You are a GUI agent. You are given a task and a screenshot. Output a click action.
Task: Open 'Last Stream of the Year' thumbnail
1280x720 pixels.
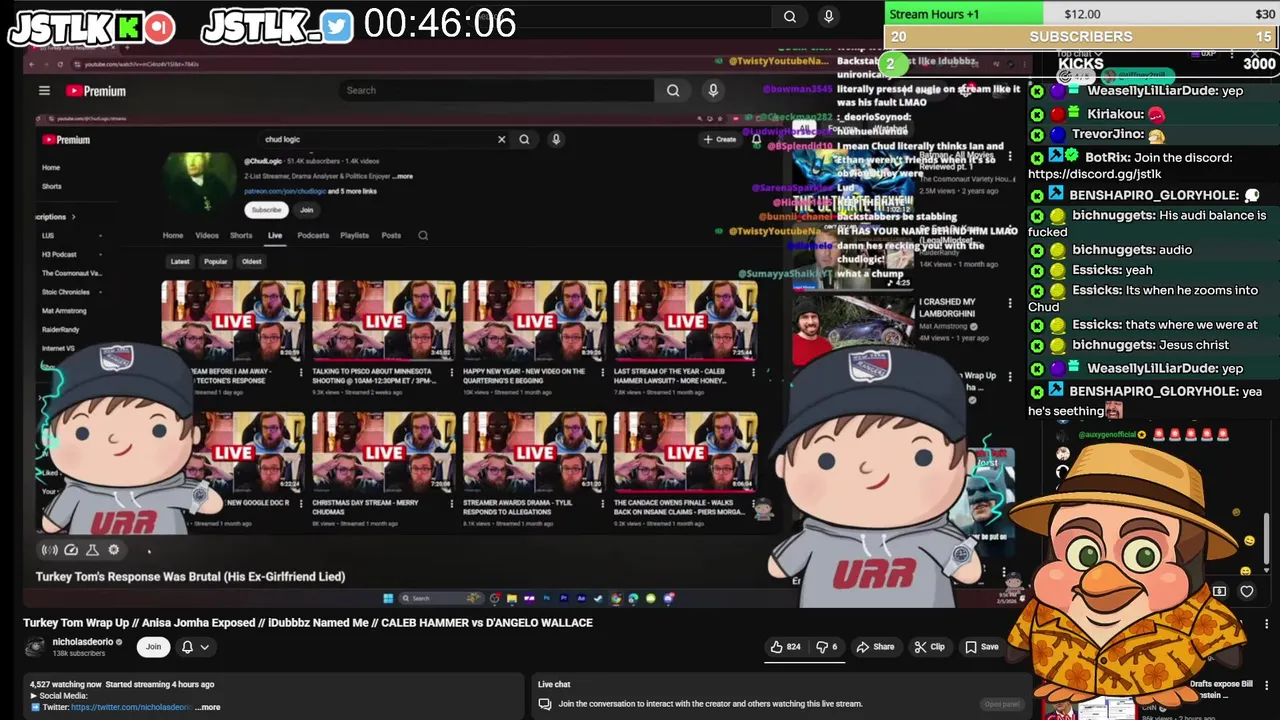click(x=685, y=321)
